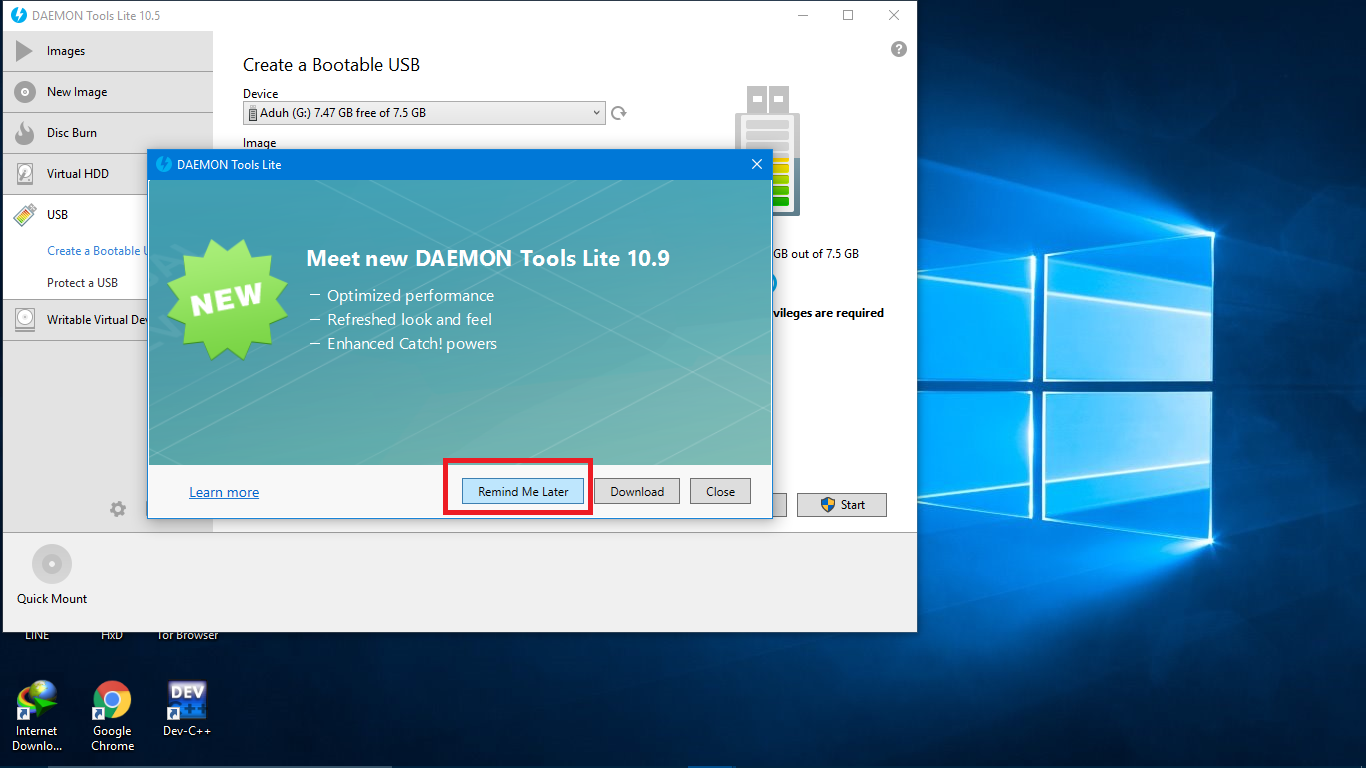Open the Device dropdown list

coord(424,113)
